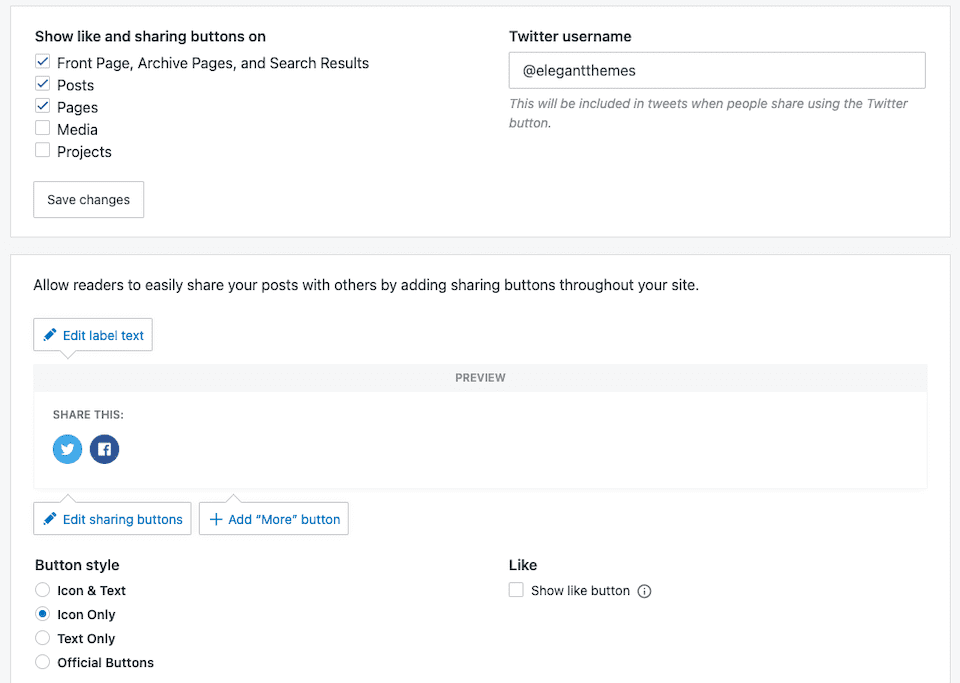Click the plus icon on Add "More" button
960x683 pixels.
[x=216, y=518]
